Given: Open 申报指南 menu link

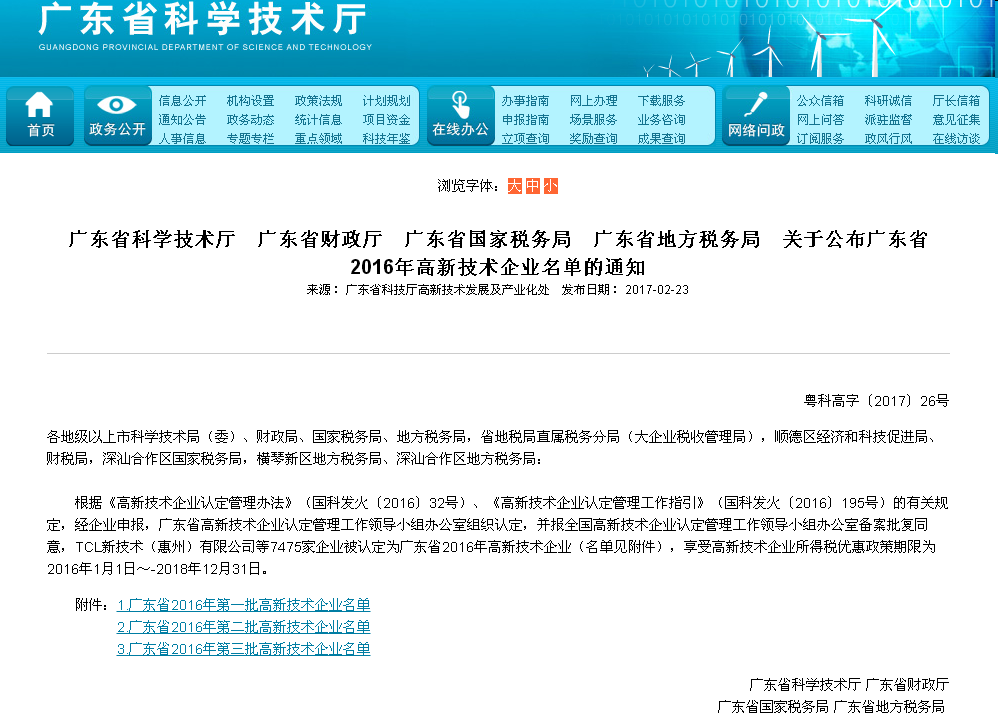Looking at the screenshot, I should pyautogui.click(x=525, y=120).
